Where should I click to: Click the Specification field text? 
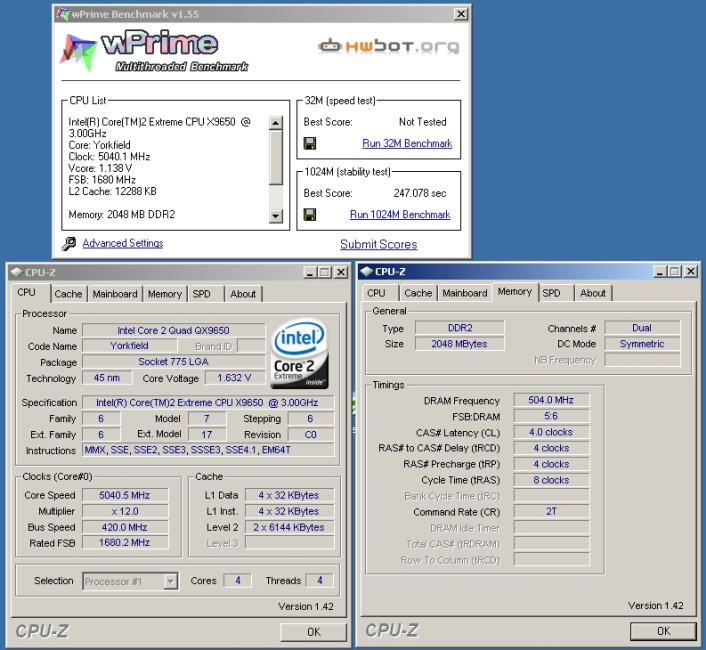tap(208, 402)
